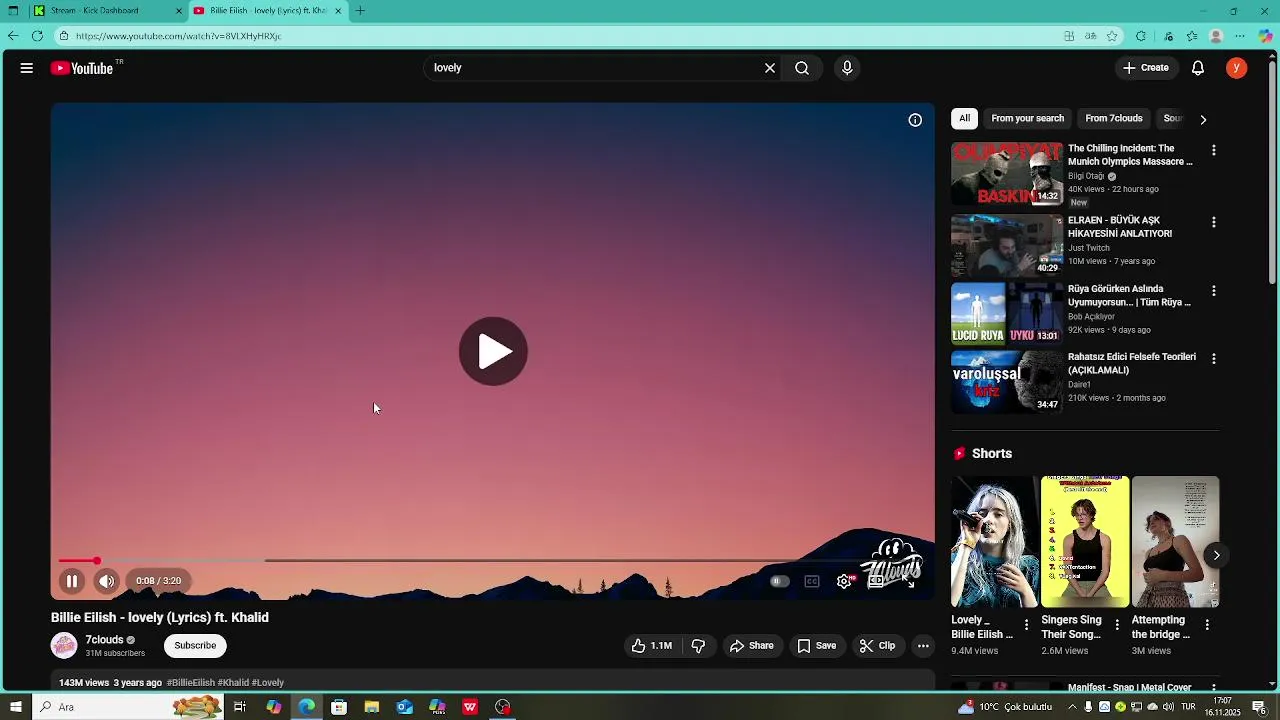Open options for Rüya Görürken video
1280x720 pixels.
coord(1214,291)
